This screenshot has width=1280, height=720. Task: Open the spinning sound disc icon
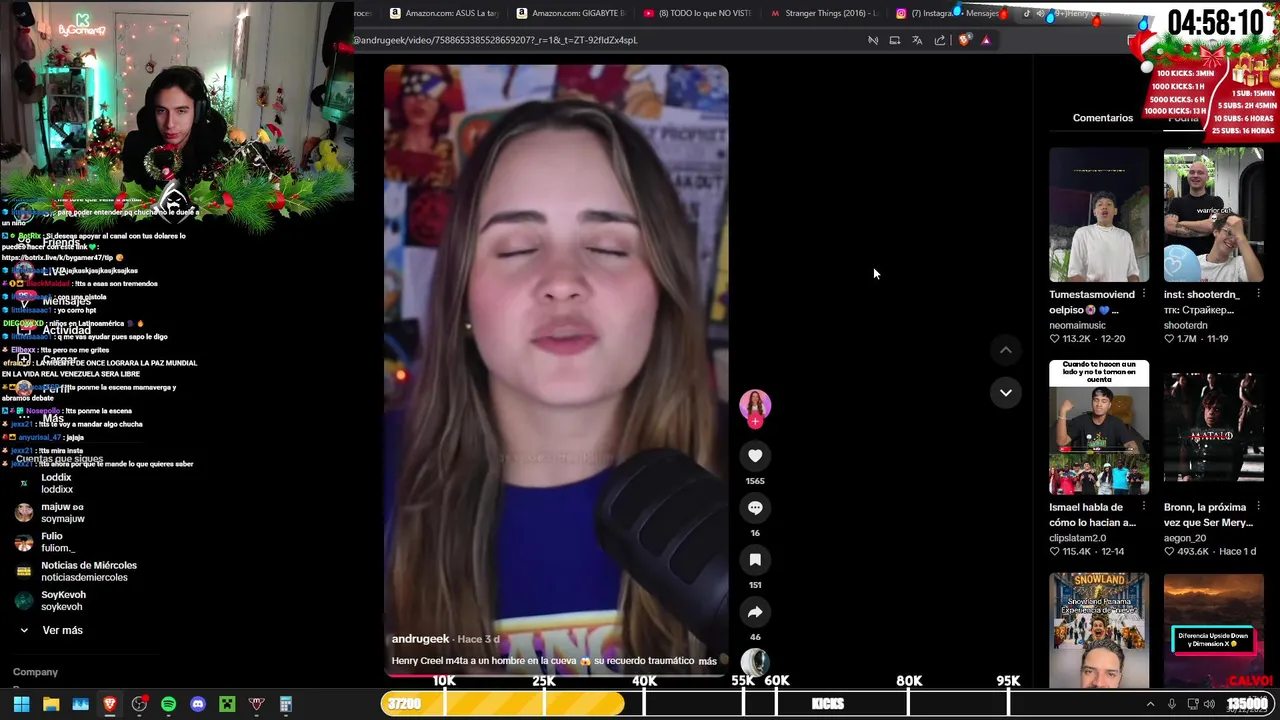pos(755,662)
